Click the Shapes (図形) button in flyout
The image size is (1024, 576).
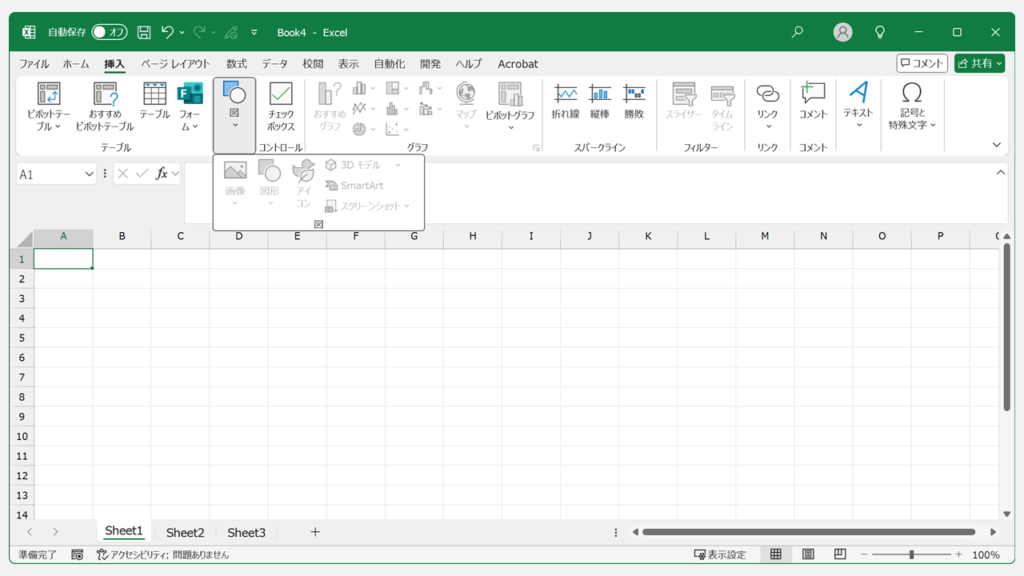click(x=270, y=184)
